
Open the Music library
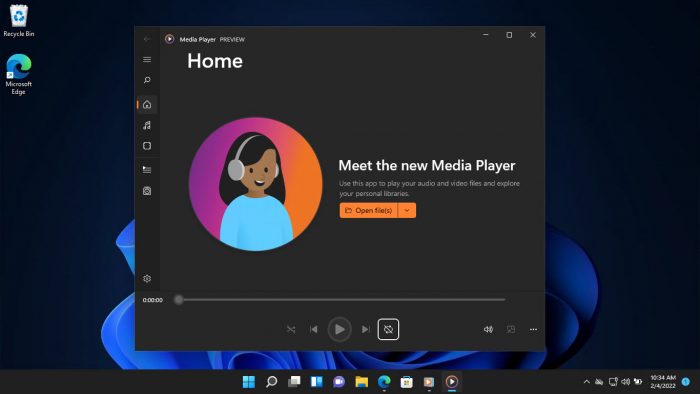point(147,125)
